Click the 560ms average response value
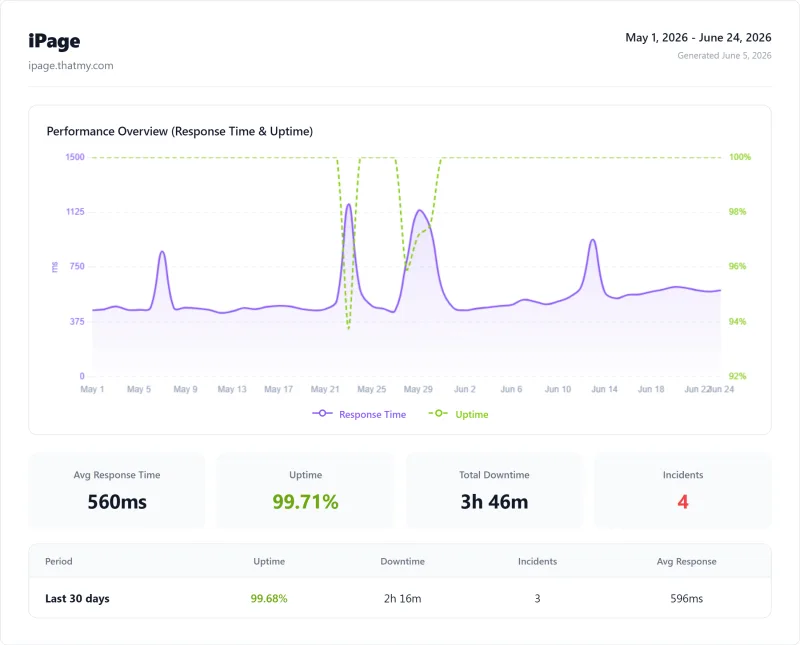 117,502
